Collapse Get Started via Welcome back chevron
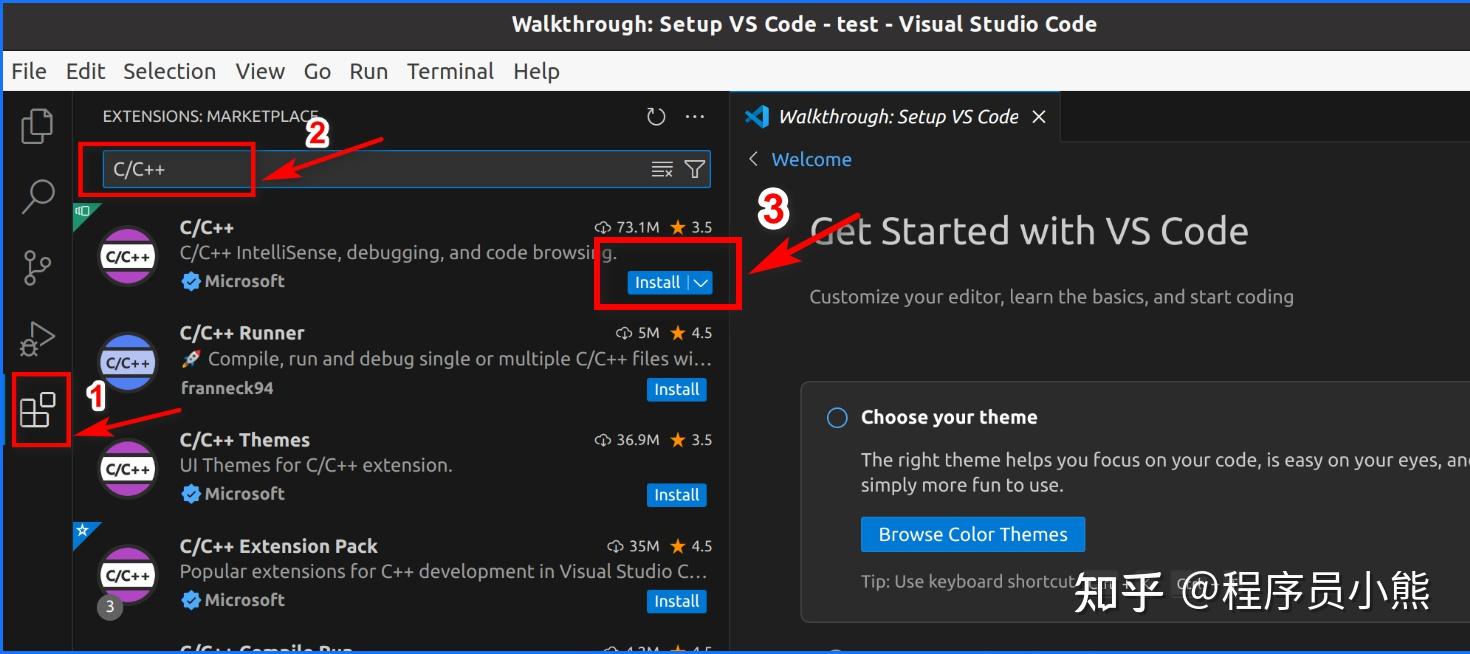1470x654 pixels. point(755,159)
